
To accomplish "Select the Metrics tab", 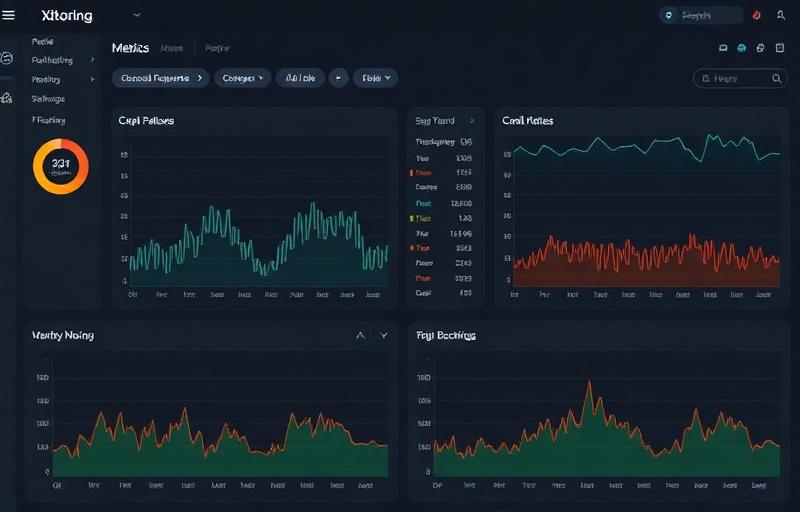I will (x=130, y=48).
